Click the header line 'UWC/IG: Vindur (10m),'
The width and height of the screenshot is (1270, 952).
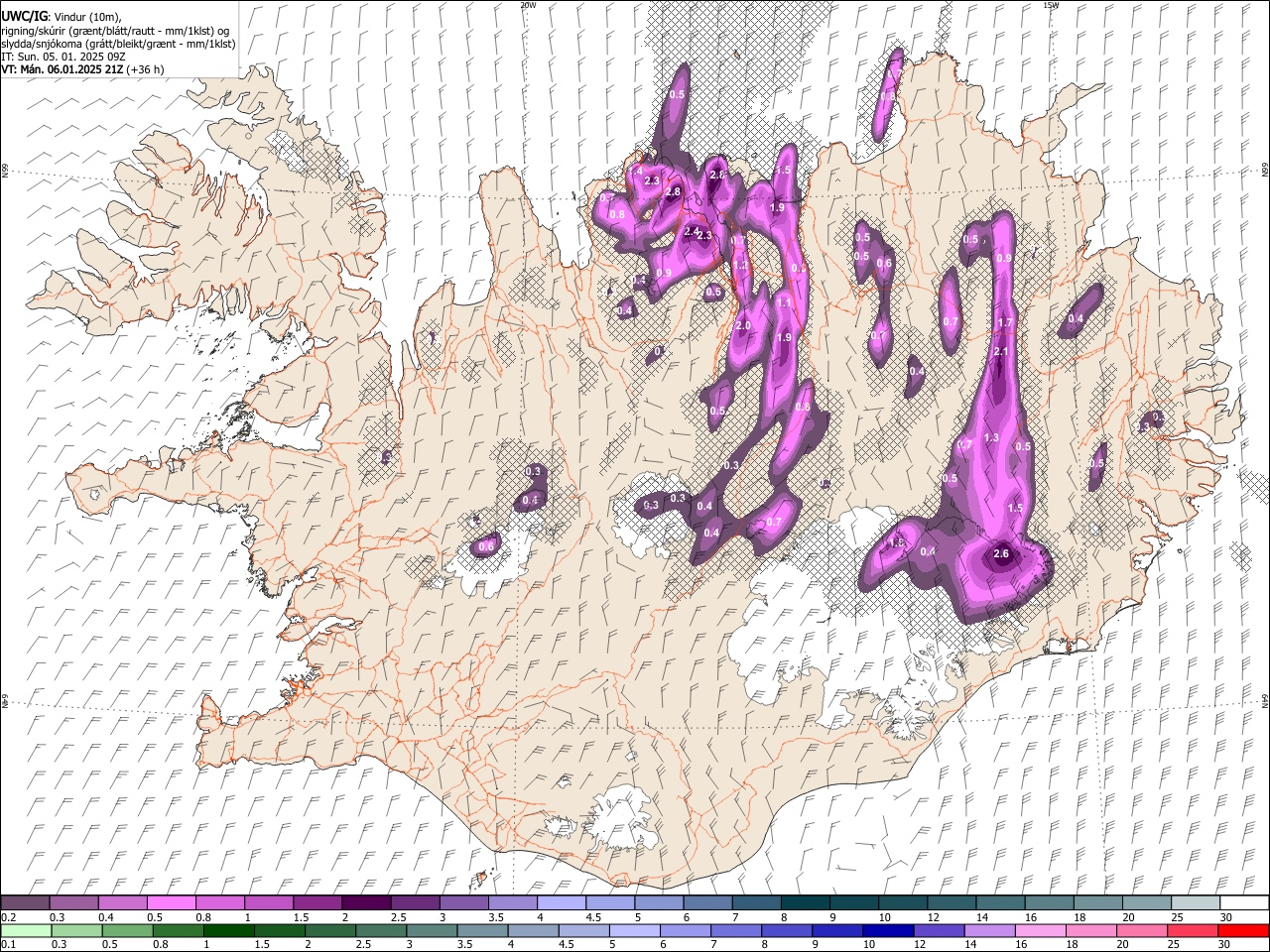coord(61,17)
